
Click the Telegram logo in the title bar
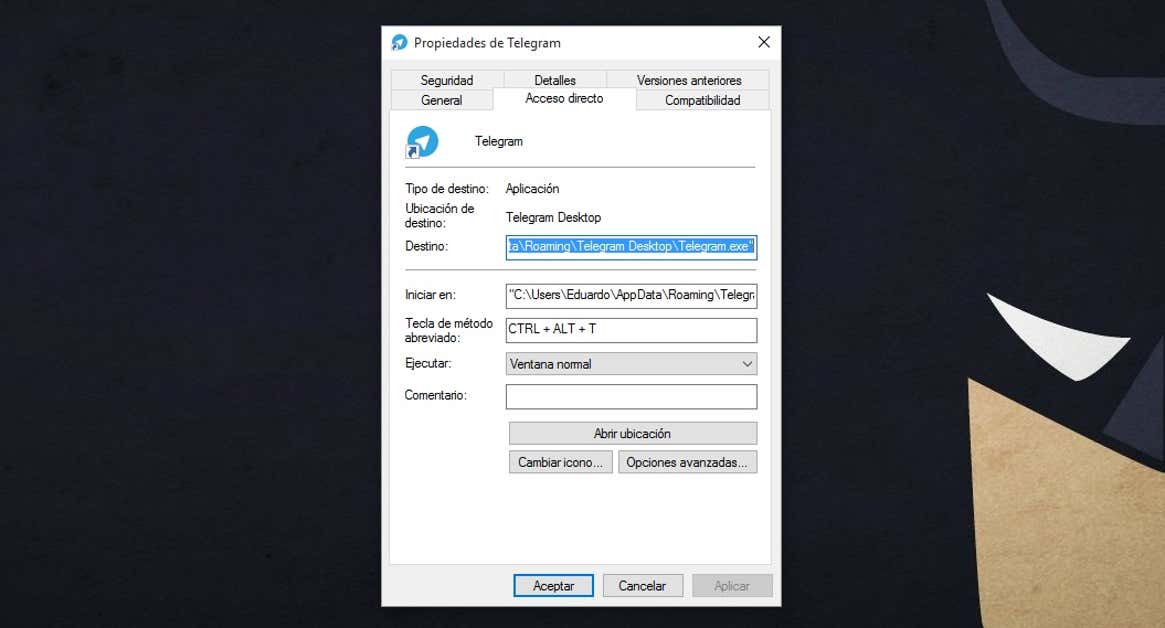click(x=400, y=43)
